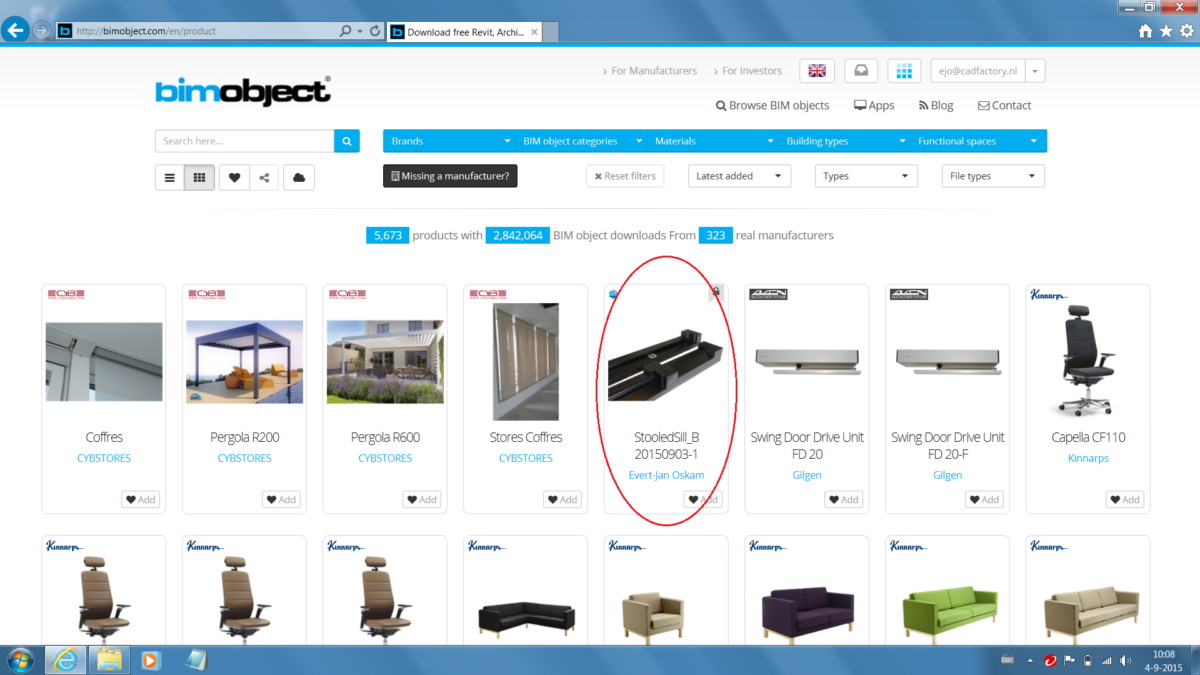This screenshot has height=675, width=1200.
Task: Open account dropdown arrow next to email
Action: (x=1035, y=71)
